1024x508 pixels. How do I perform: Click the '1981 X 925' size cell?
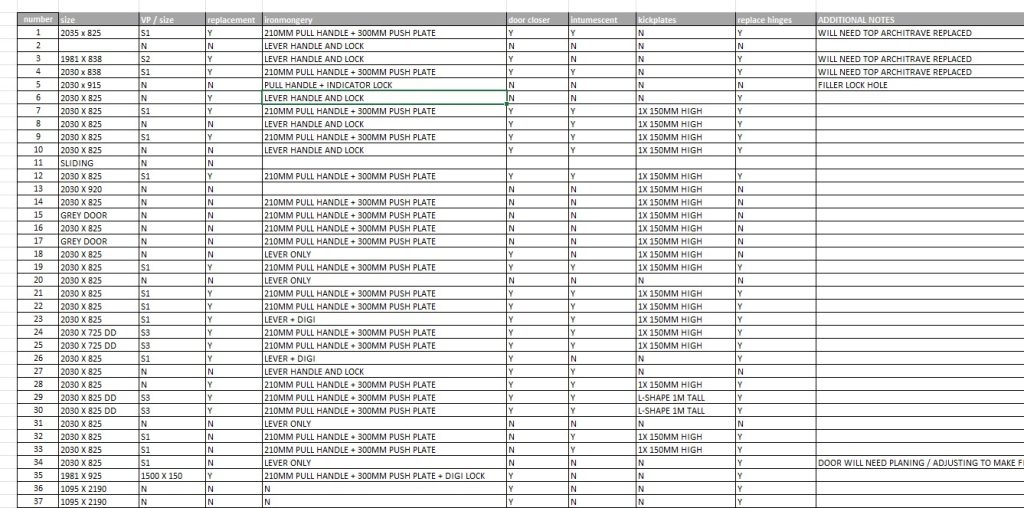(97, 475)
